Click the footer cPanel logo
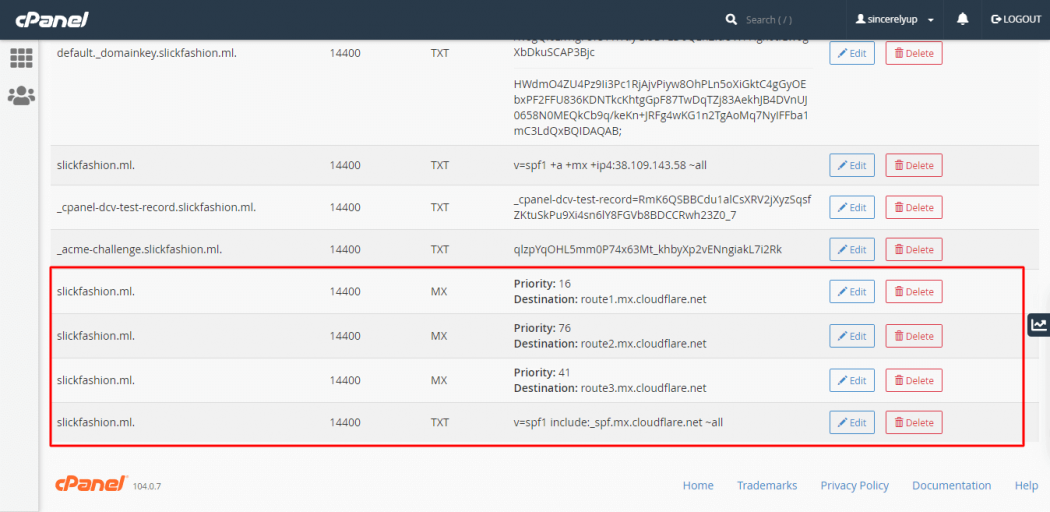Viewport: 1050px width, 512px height. [92, 484]
